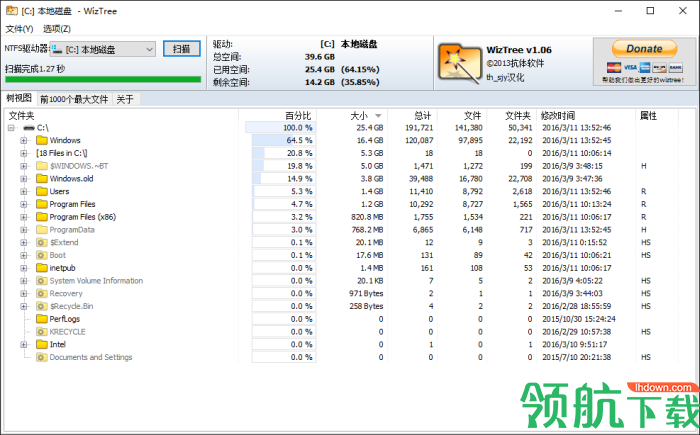The image size is (700, 435).
Task: Click the inetpub folder icon
Action: pos(42,268)
